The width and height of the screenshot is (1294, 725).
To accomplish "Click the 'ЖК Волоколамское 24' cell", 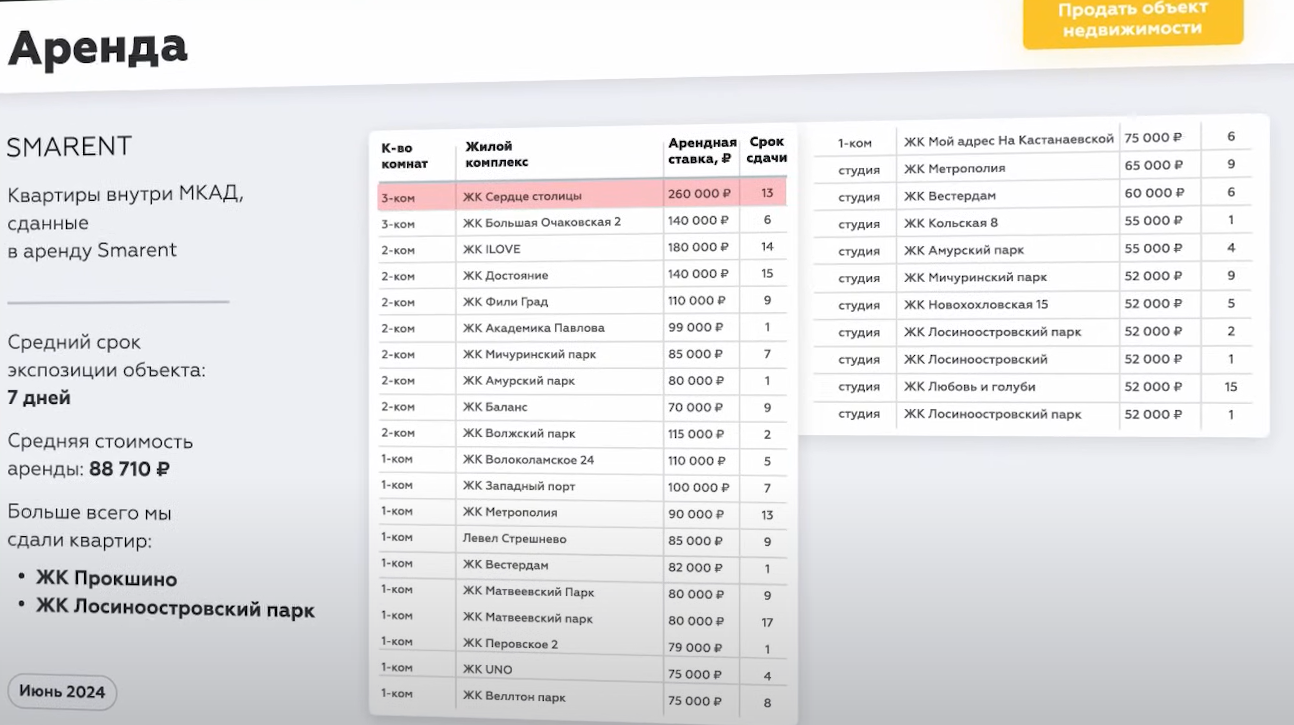I will [529, 460].
